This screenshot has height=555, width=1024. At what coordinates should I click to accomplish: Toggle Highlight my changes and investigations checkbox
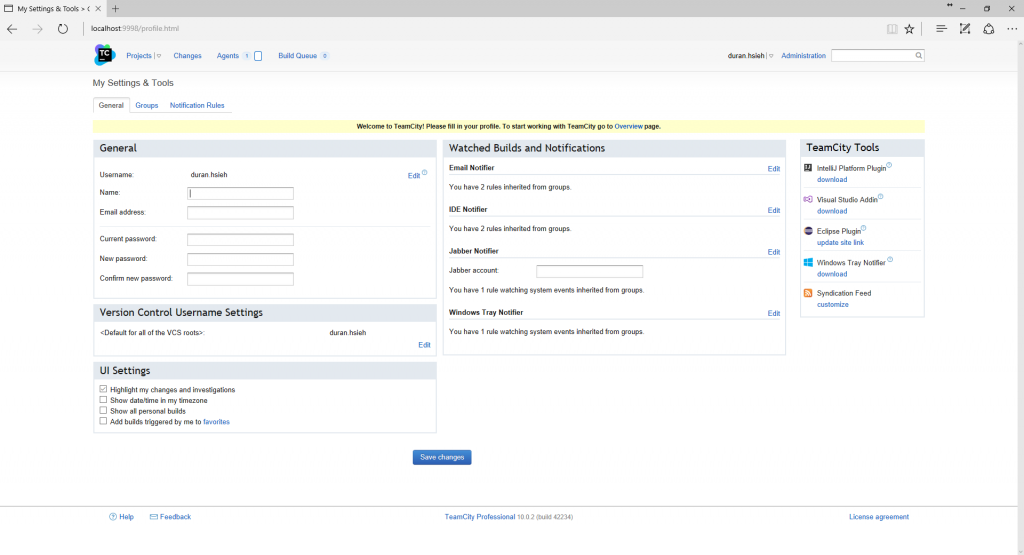click(x=103, y=389)
